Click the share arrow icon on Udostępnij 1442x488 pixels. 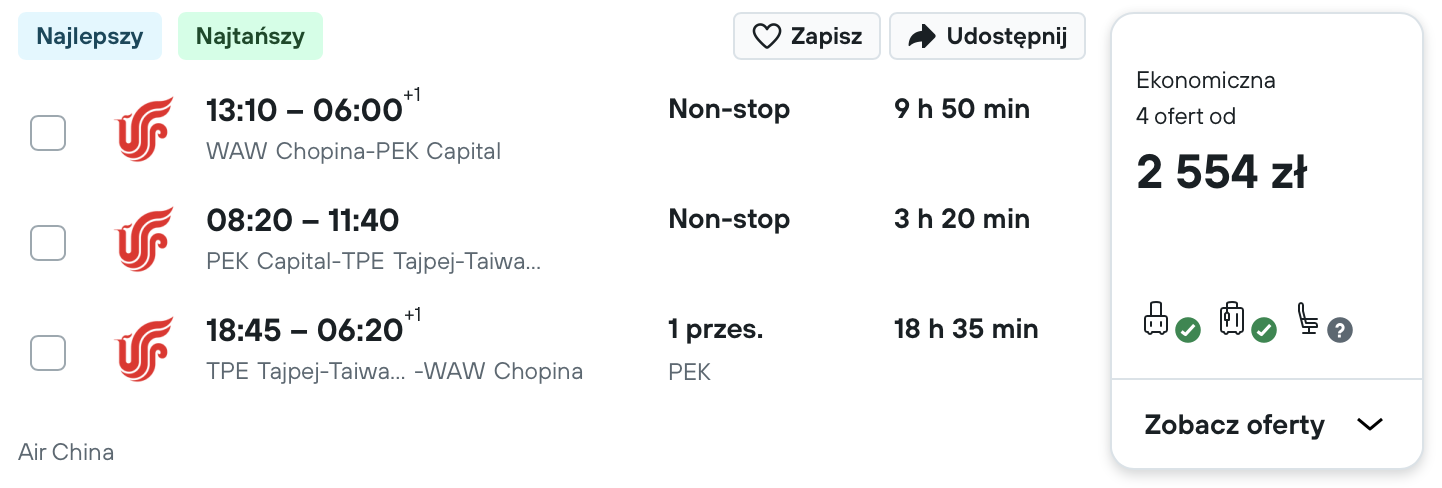921,37
